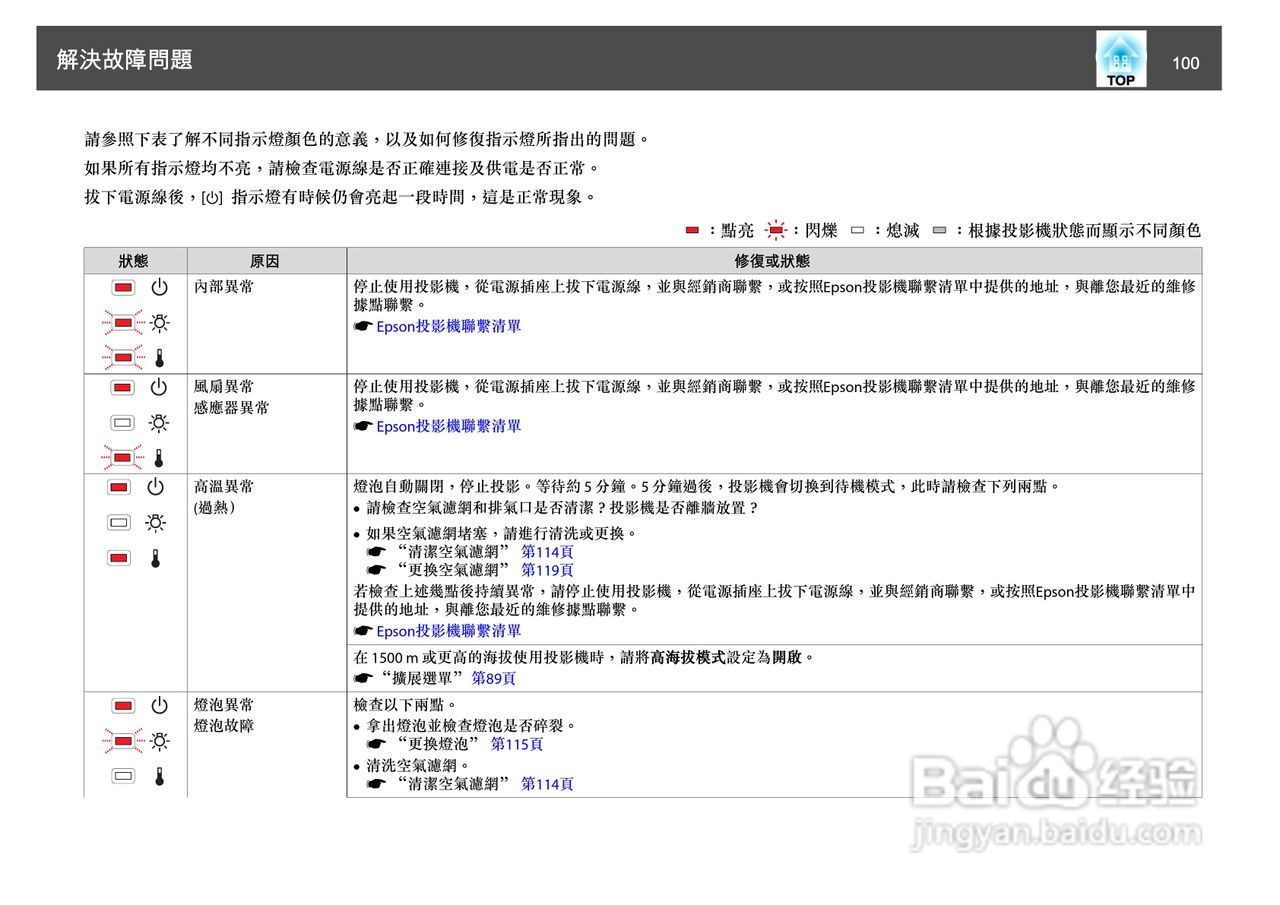Select the power icon in 燈泡異常 row
The height and width of the screenshot is (905, 1280).
(x=159, y=705)
